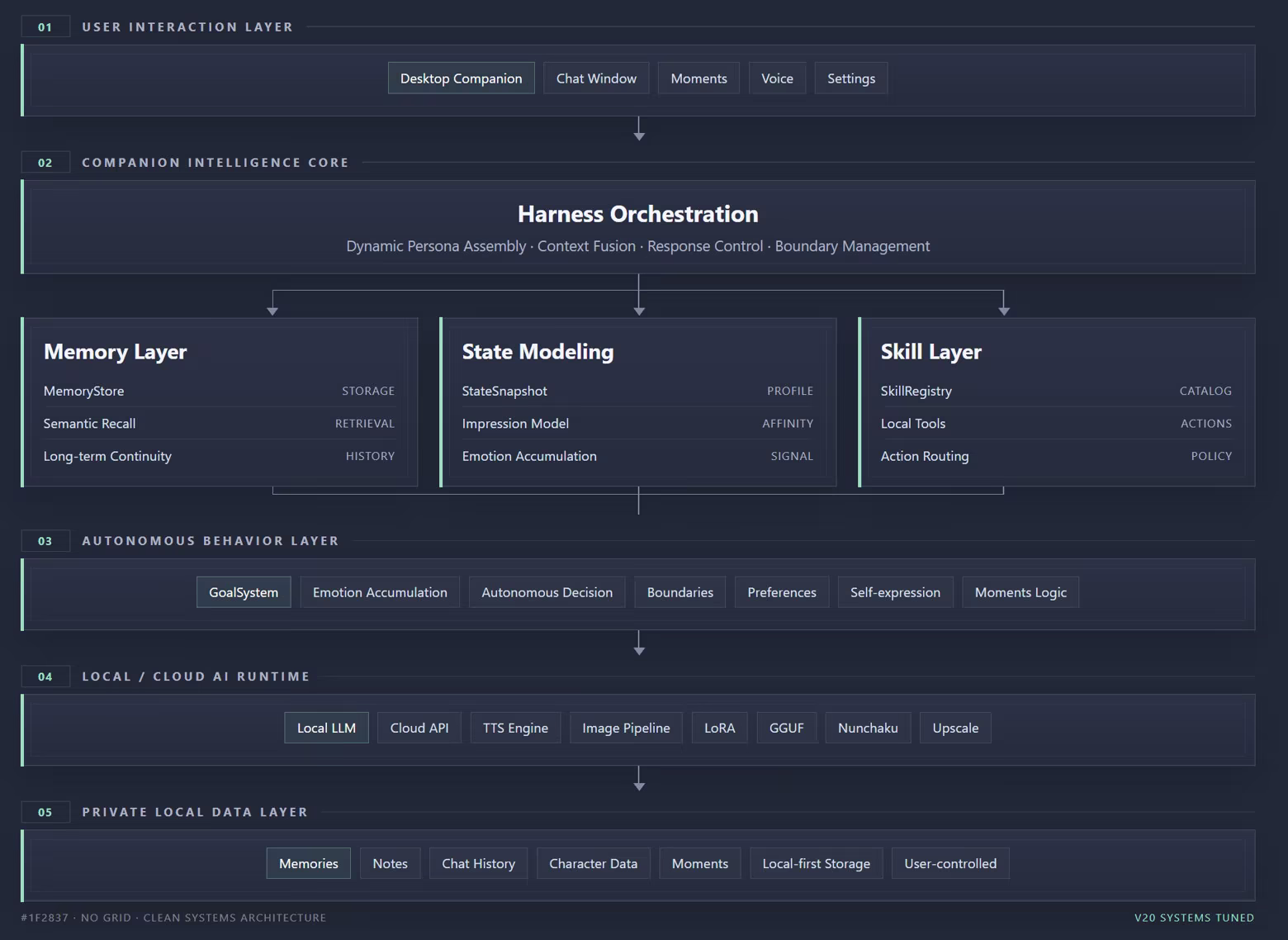Open the Settings chip
The height and width of the screenshot is (940, 1288).
[x=850, y=78]
